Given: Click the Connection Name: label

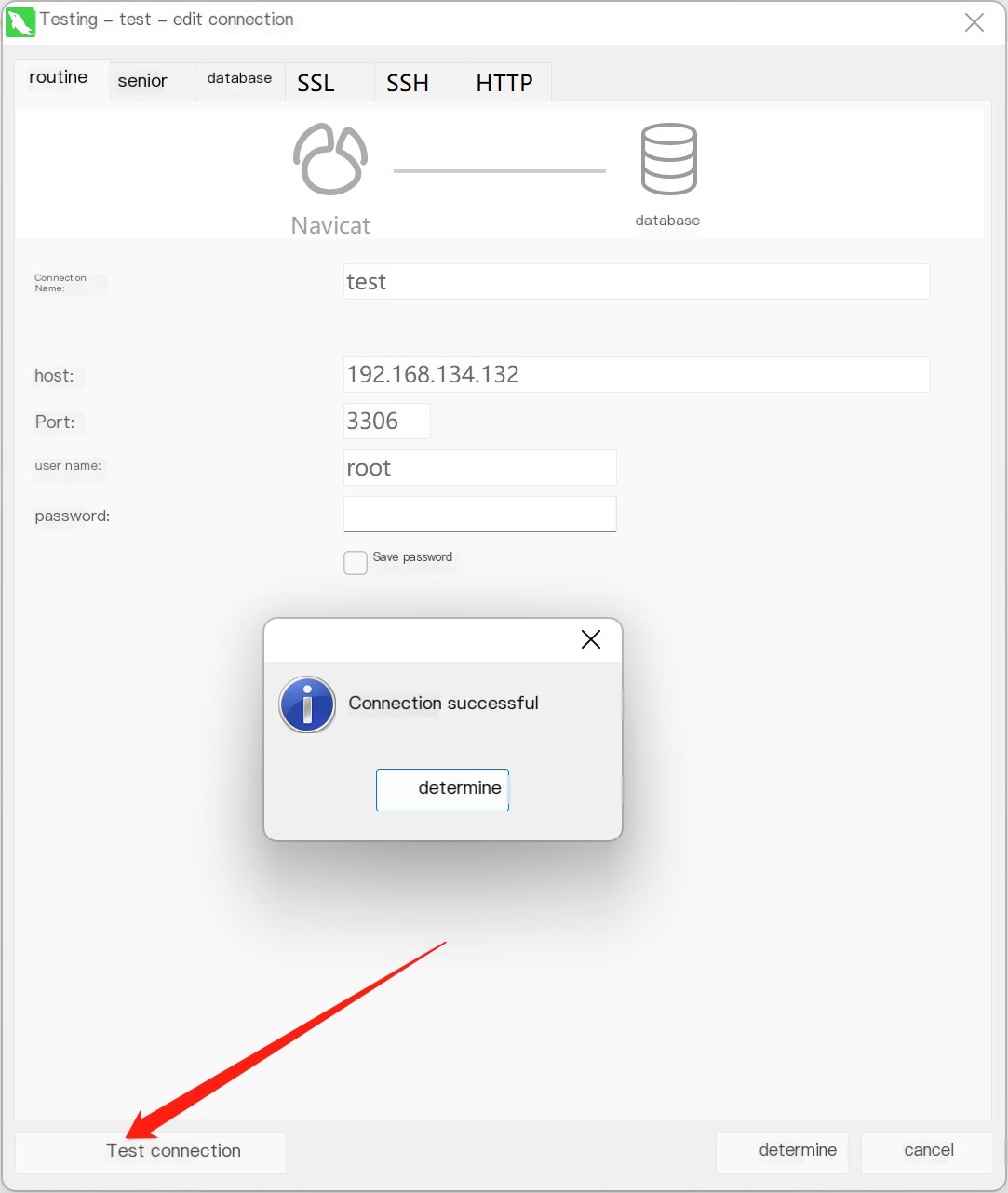Looking at the screenshot, I should [60, 283].
